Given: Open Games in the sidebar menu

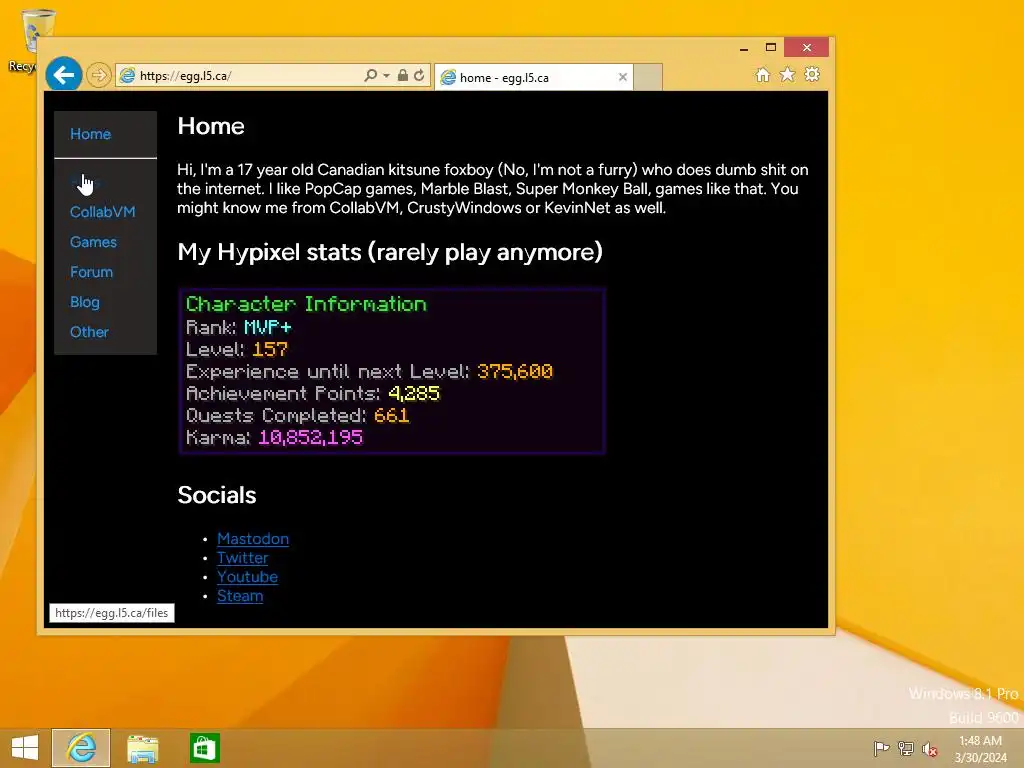Looking at the screenshot, I should pyautogui.click(x=93, y=242).
